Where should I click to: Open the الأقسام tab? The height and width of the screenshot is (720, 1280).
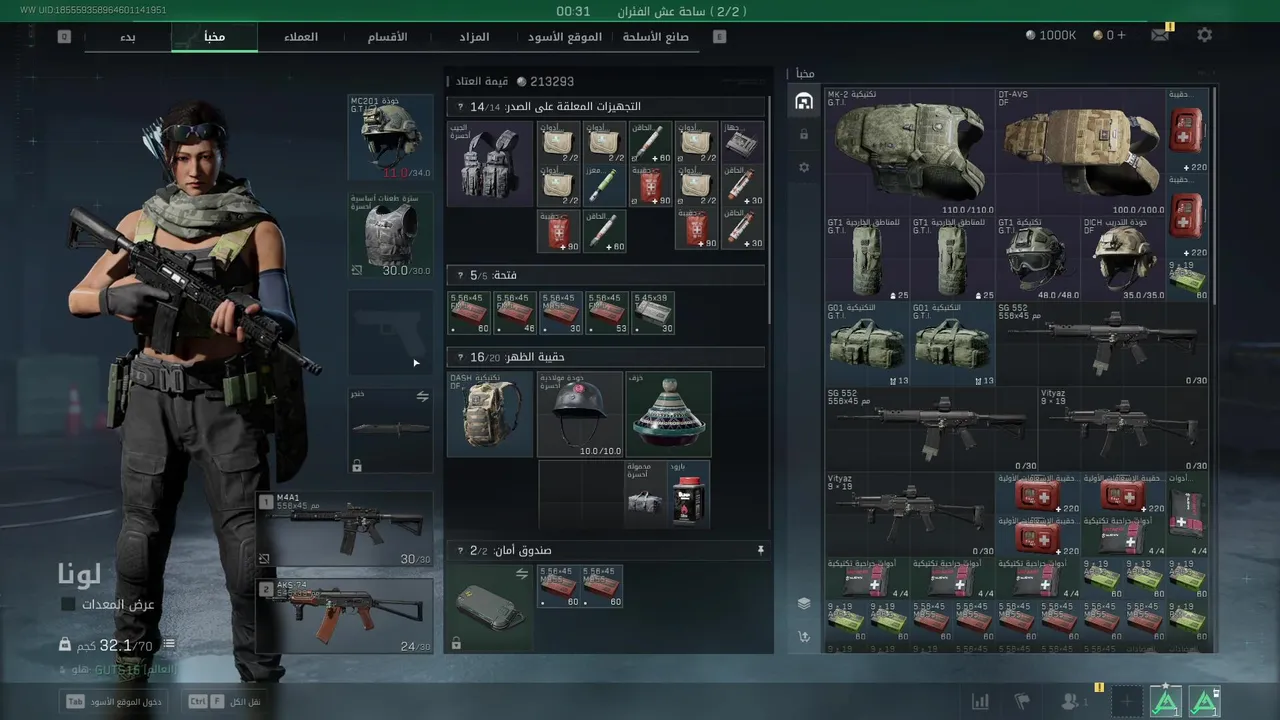388,37
